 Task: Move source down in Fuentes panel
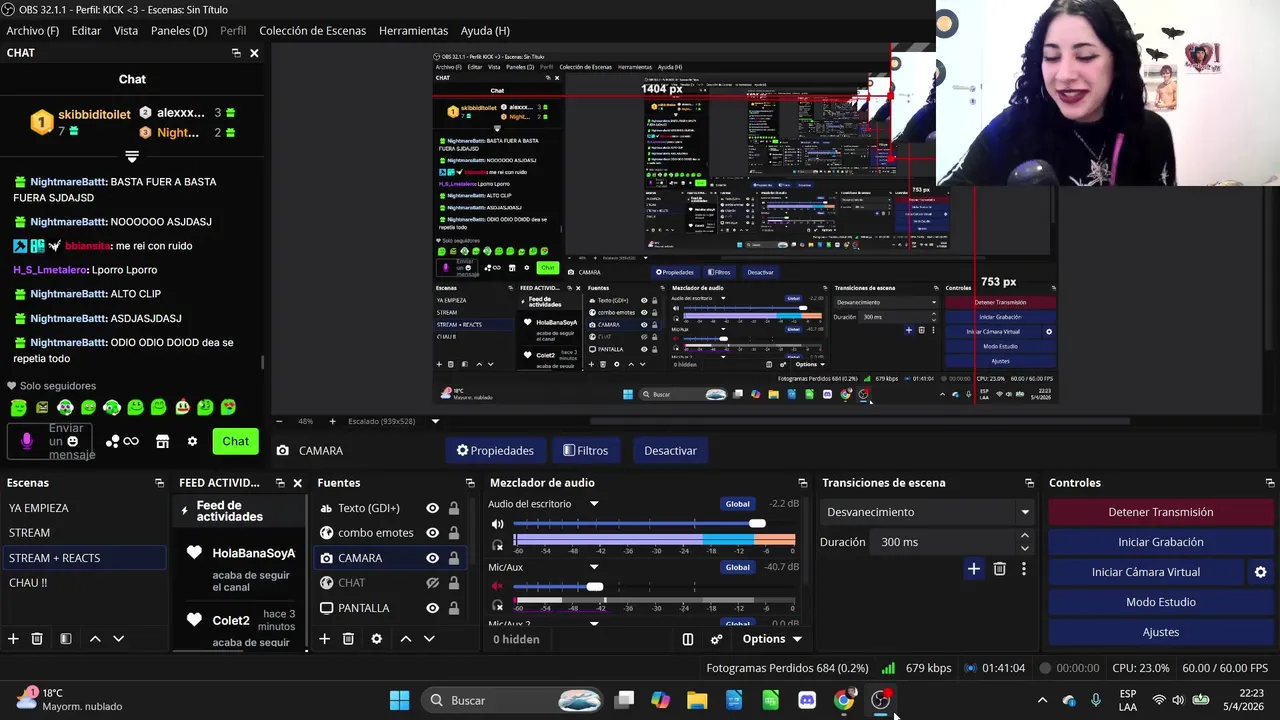[x=429, y=639]
